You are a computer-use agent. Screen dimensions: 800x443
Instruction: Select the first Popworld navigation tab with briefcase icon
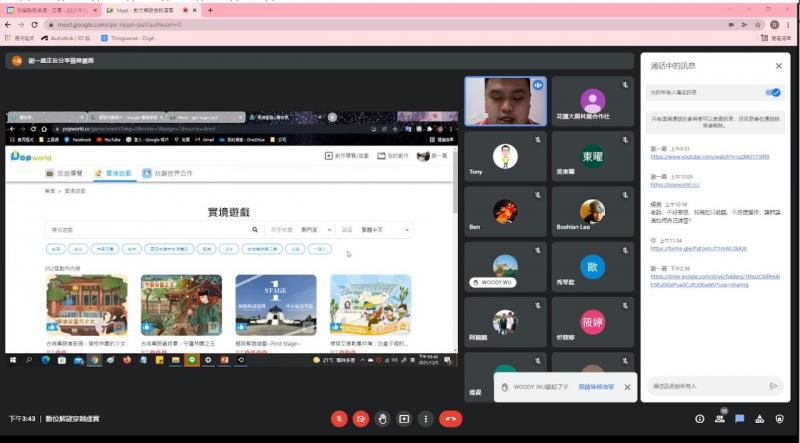(x=64, y=174)
